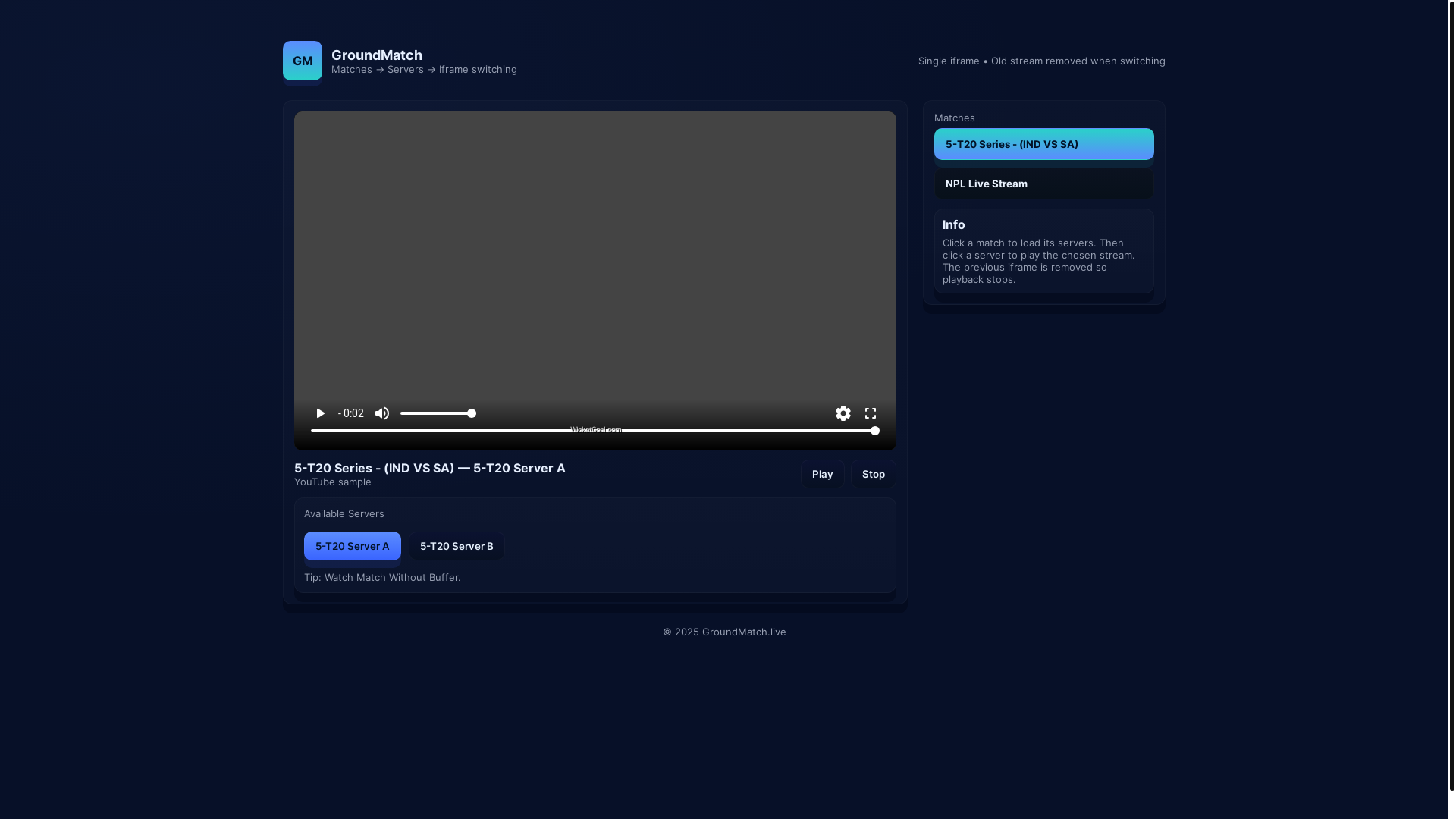1456x819 pixels.
Task: Click the 'YouTube sample' caption text
Action: pyautogui.click(x=333, y=482)
